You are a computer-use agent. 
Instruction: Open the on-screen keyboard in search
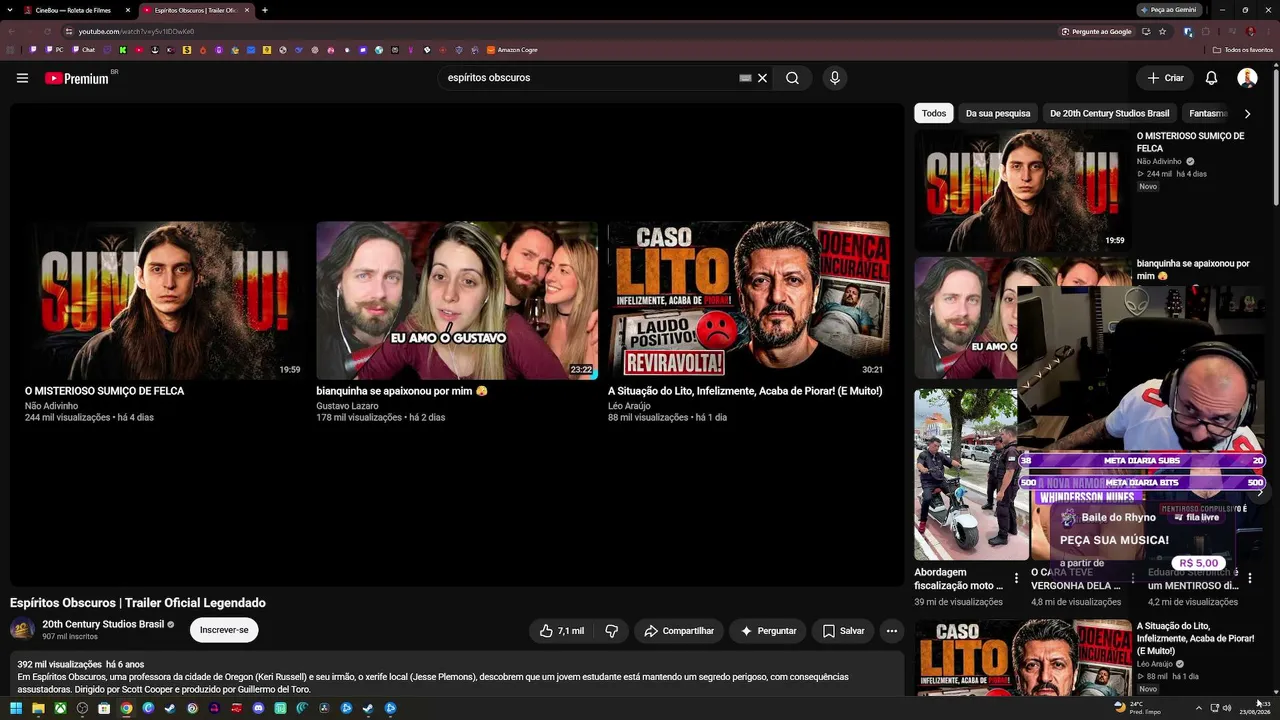click(745, 78)
